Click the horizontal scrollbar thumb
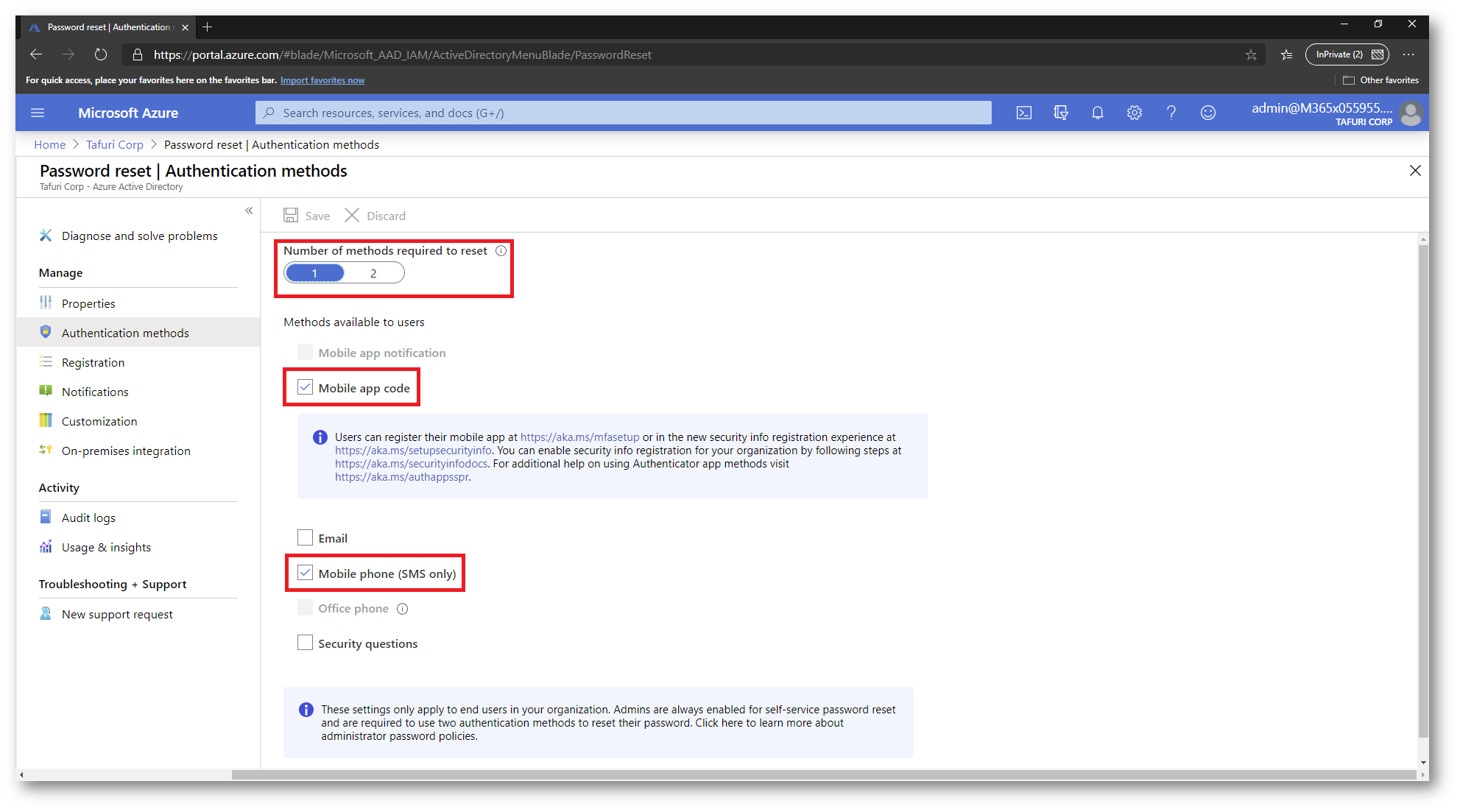Image resolution: width=1460 pixels, height=812 pixels. tap(823, 774)
